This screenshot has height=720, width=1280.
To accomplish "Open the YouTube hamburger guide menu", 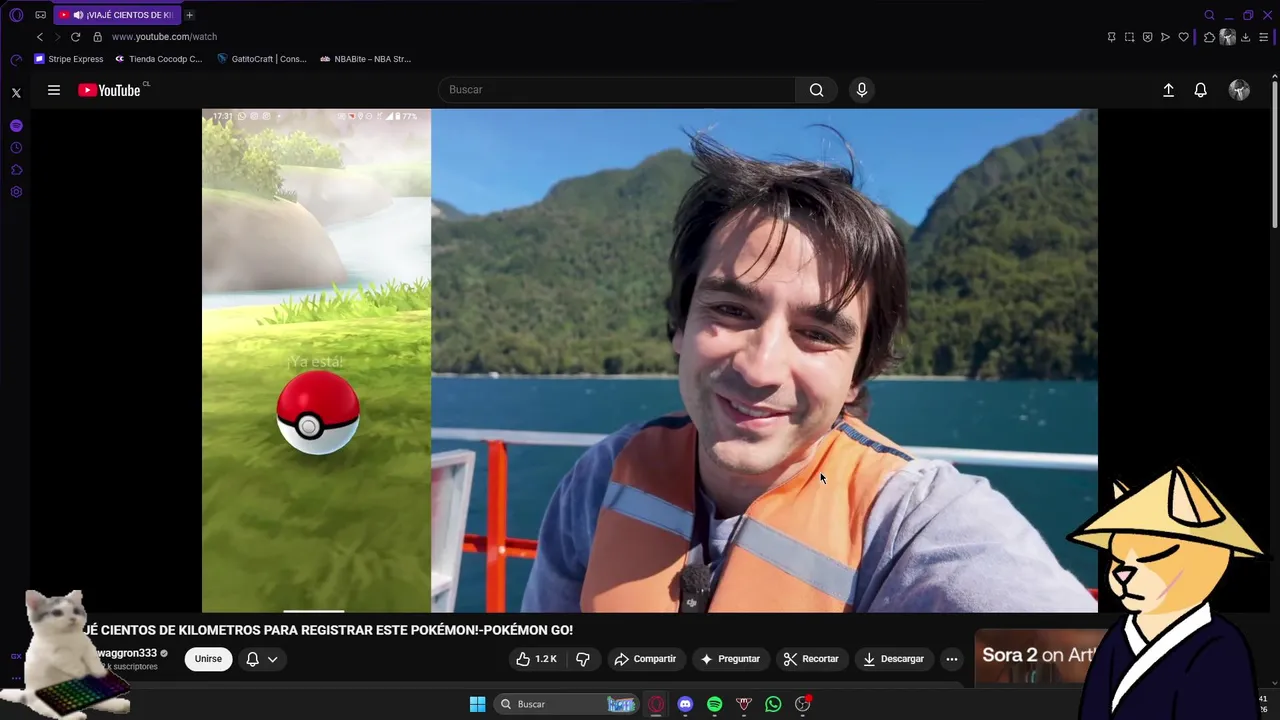I will [54, 90].
